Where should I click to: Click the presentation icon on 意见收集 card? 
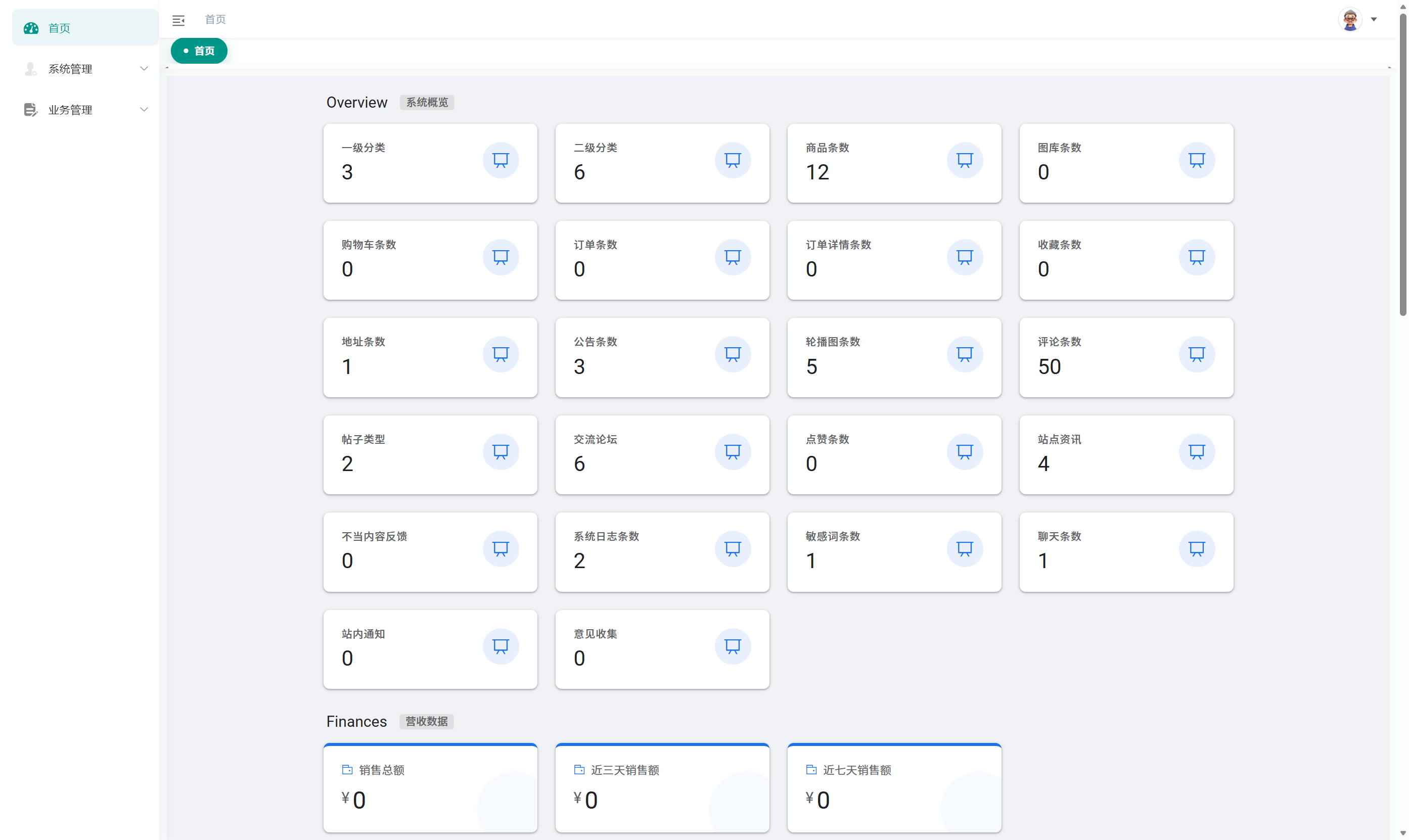pos(733,646)
